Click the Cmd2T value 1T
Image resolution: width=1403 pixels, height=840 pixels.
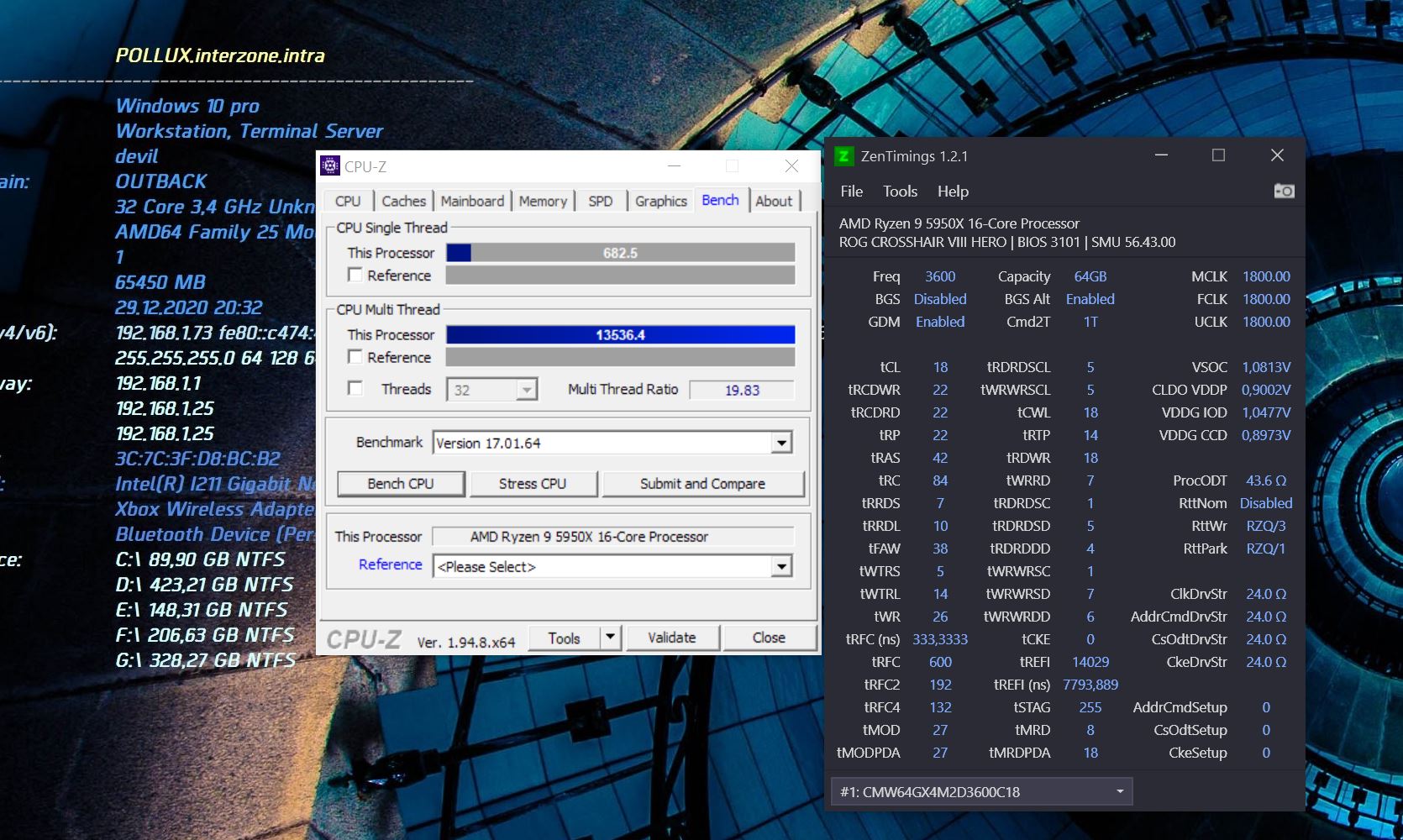point(1090,322)
